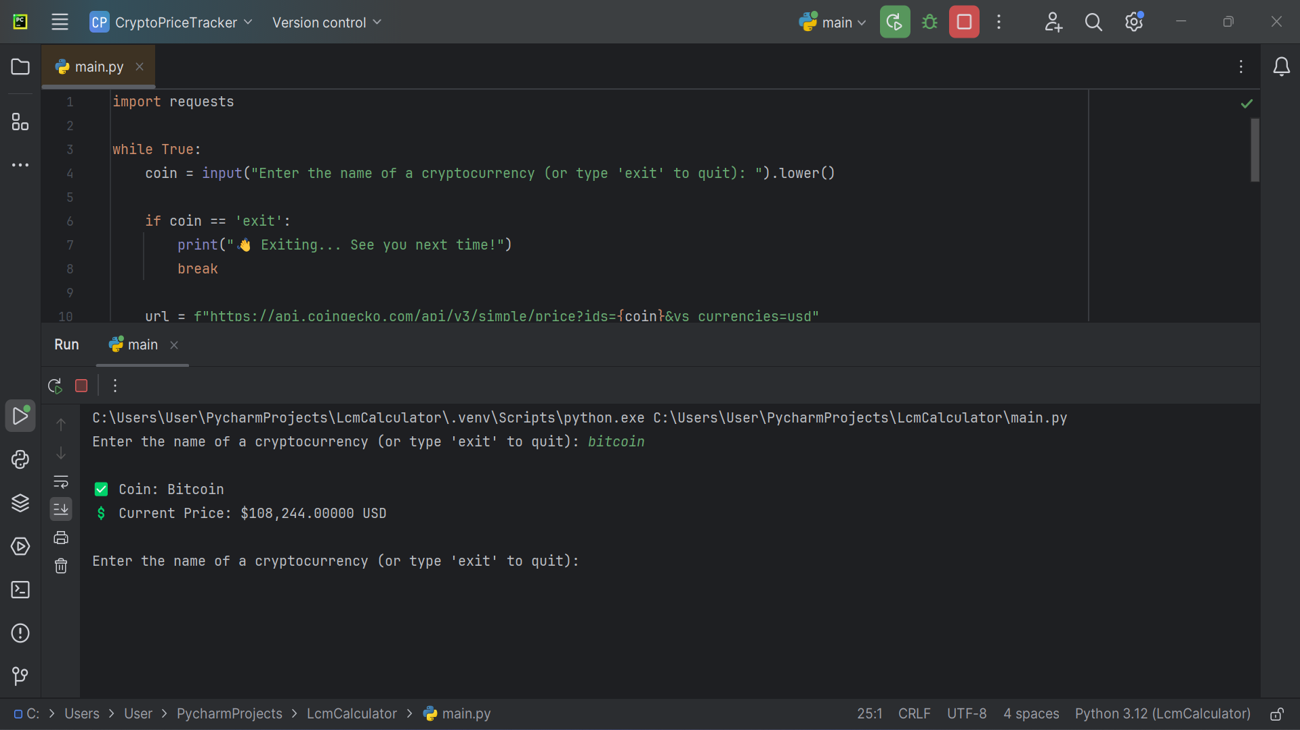
Task: Expand the CryptoPriceTracker project dropdown
Action: tap(171, 22)
